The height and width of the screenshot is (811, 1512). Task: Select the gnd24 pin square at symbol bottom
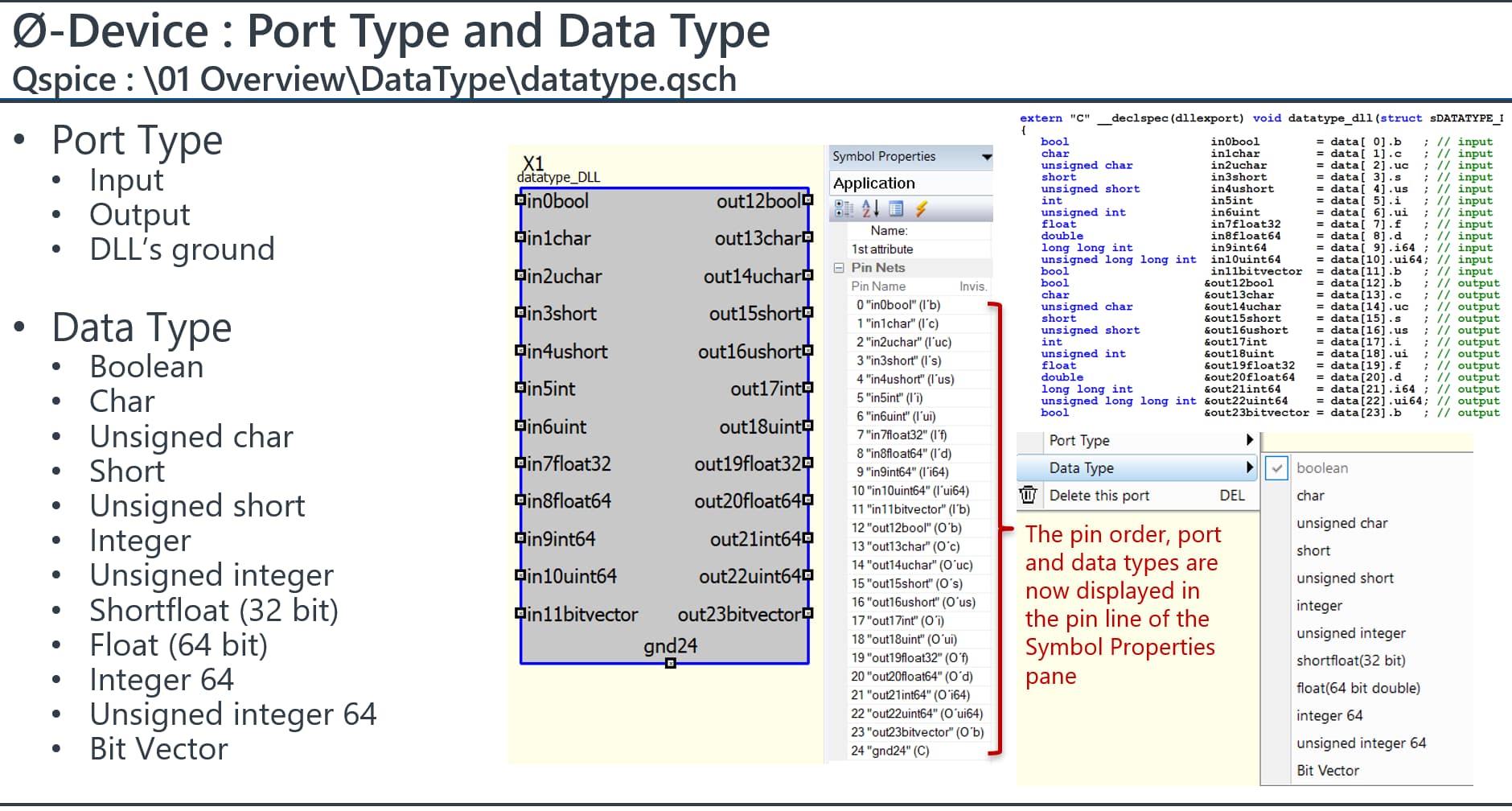(670, 663)
